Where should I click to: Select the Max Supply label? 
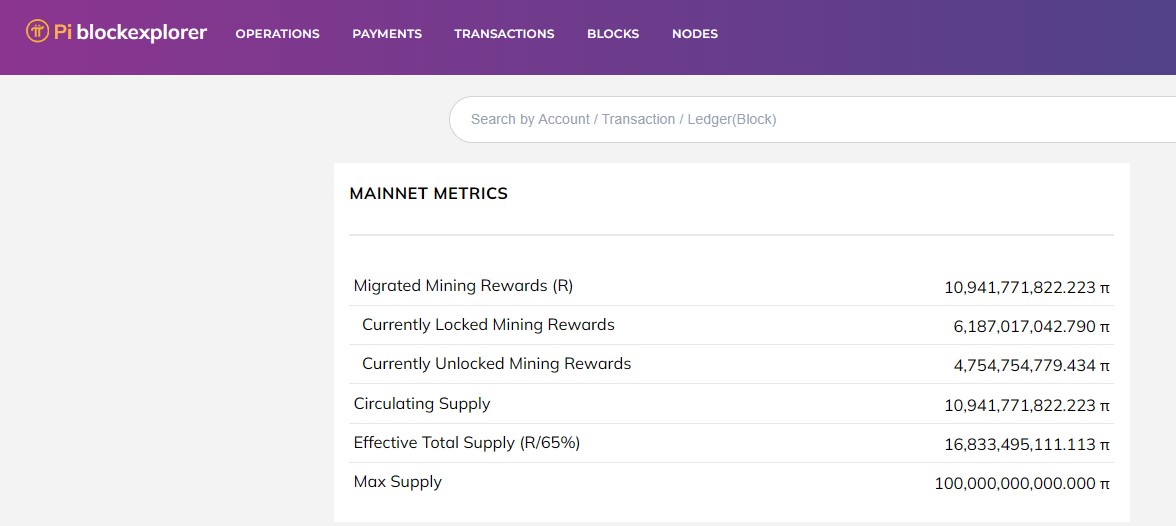coord(398,482)
